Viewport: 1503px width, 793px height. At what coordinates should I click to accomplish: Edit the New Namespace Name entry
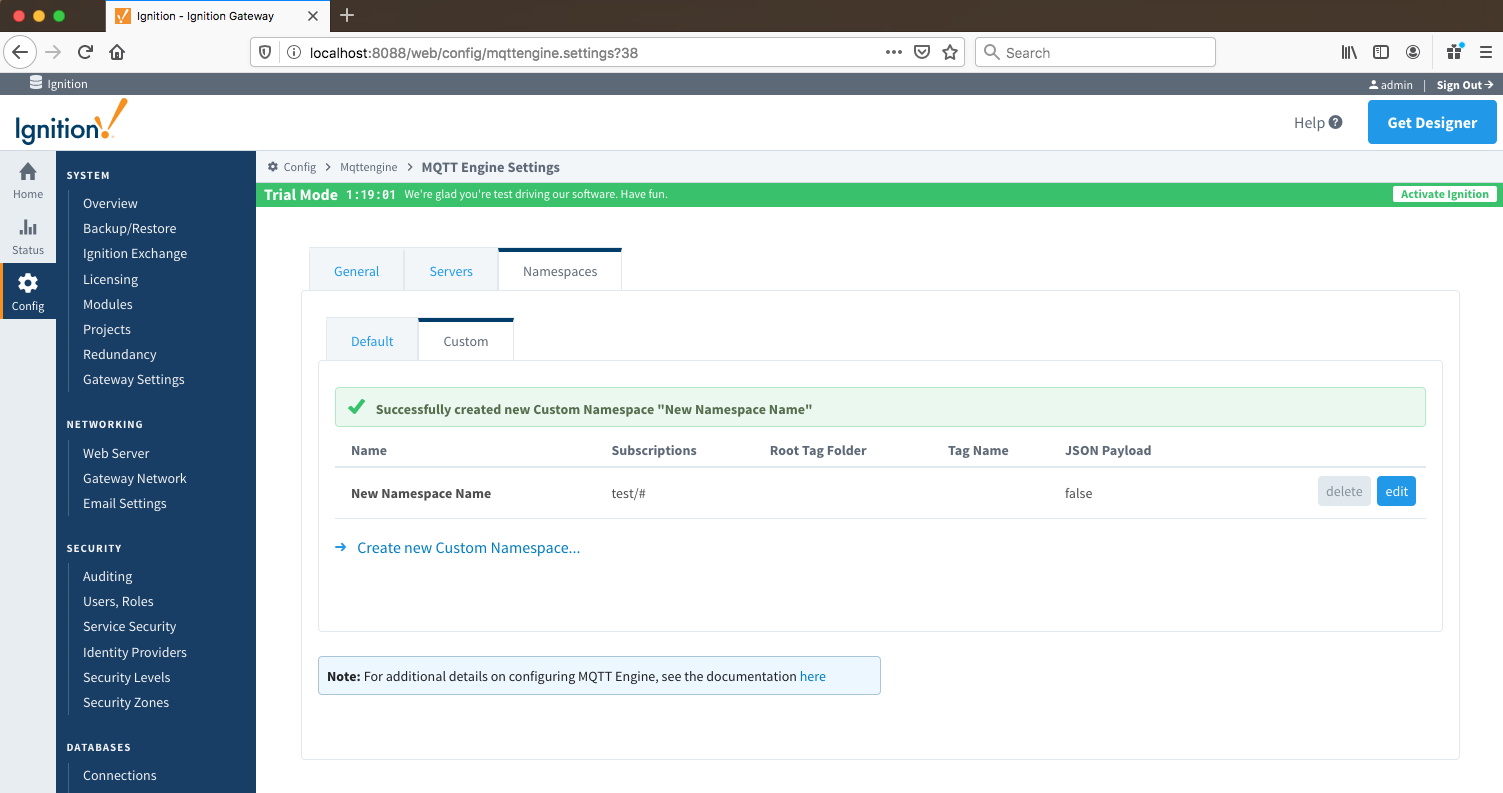1396,491
